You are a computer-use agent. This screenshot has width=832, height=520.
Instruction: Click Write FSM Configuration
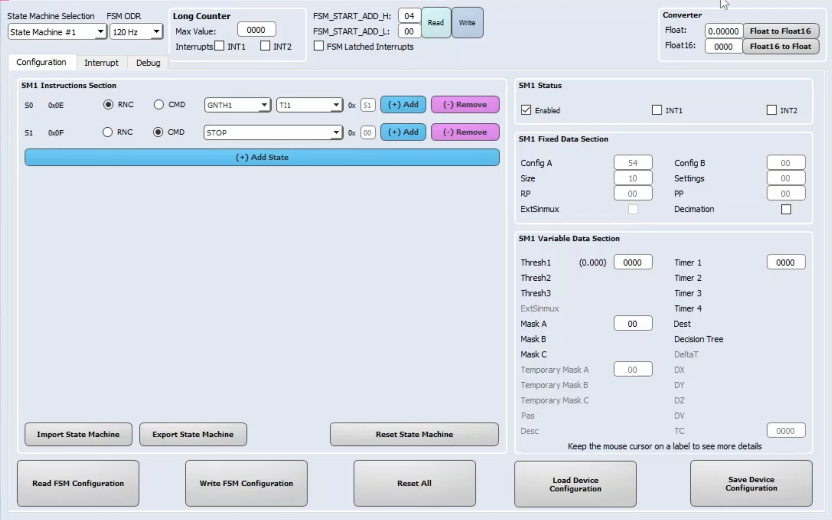246,483
